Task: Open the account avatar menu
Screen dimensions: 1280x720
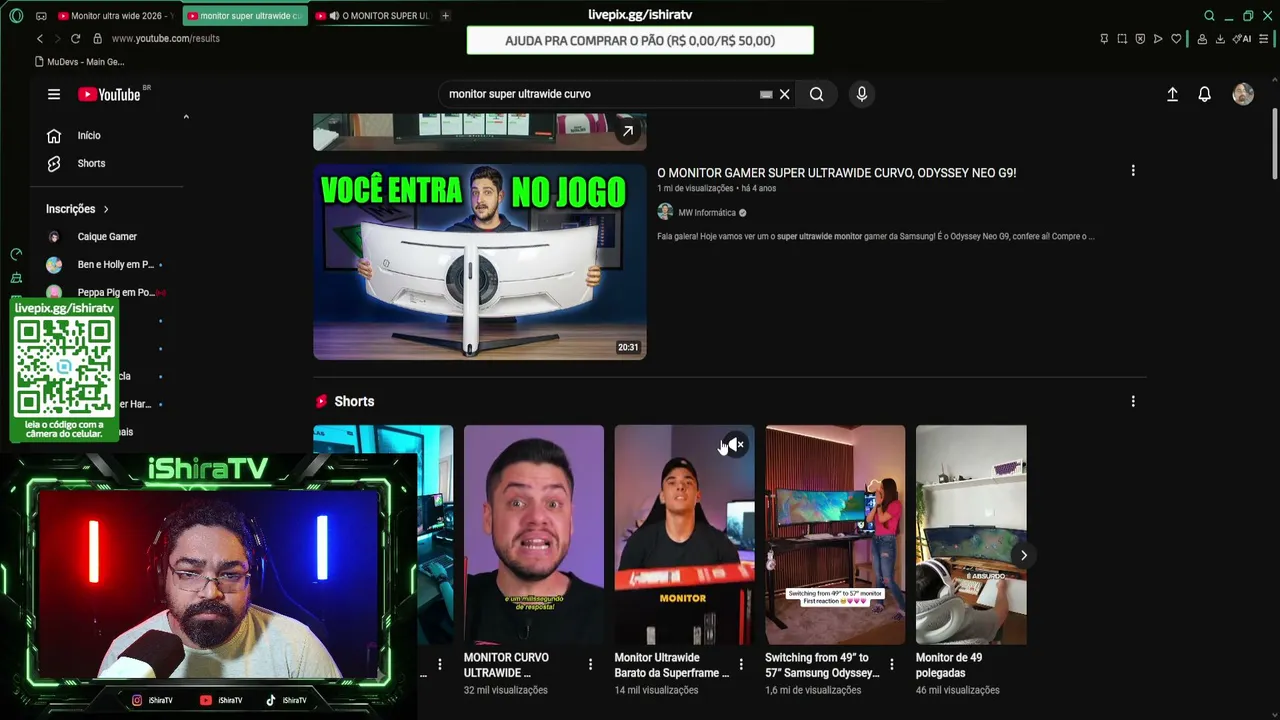Action: pyautogui.click(x=1243, y=94)
